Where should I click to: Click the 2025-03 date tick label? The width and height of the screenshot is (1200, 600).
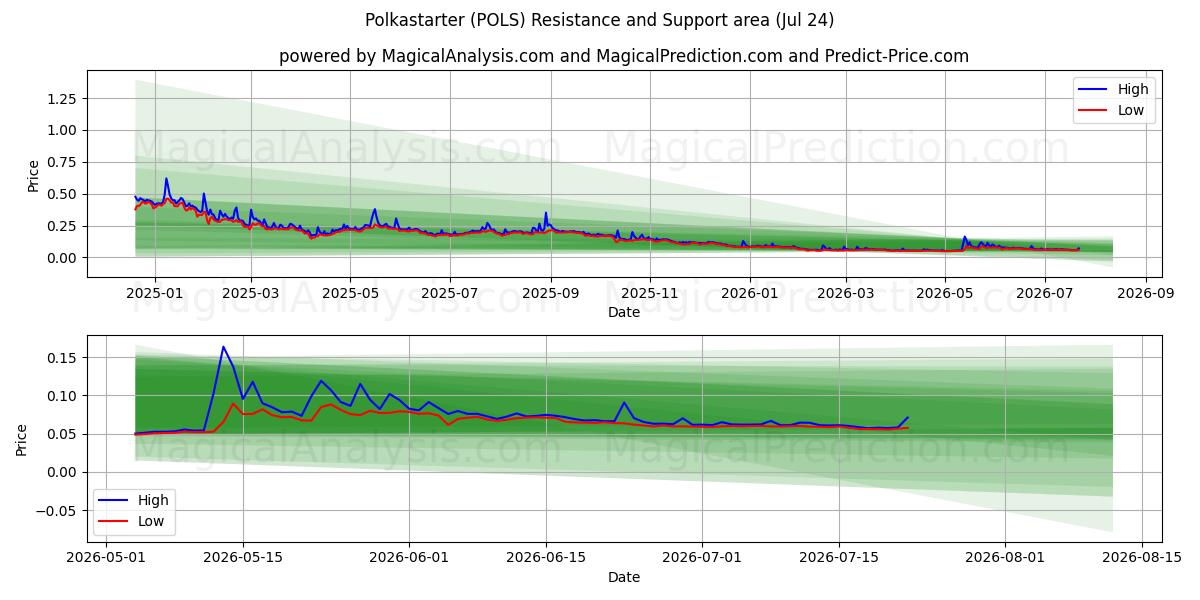(x=250, y=294)
